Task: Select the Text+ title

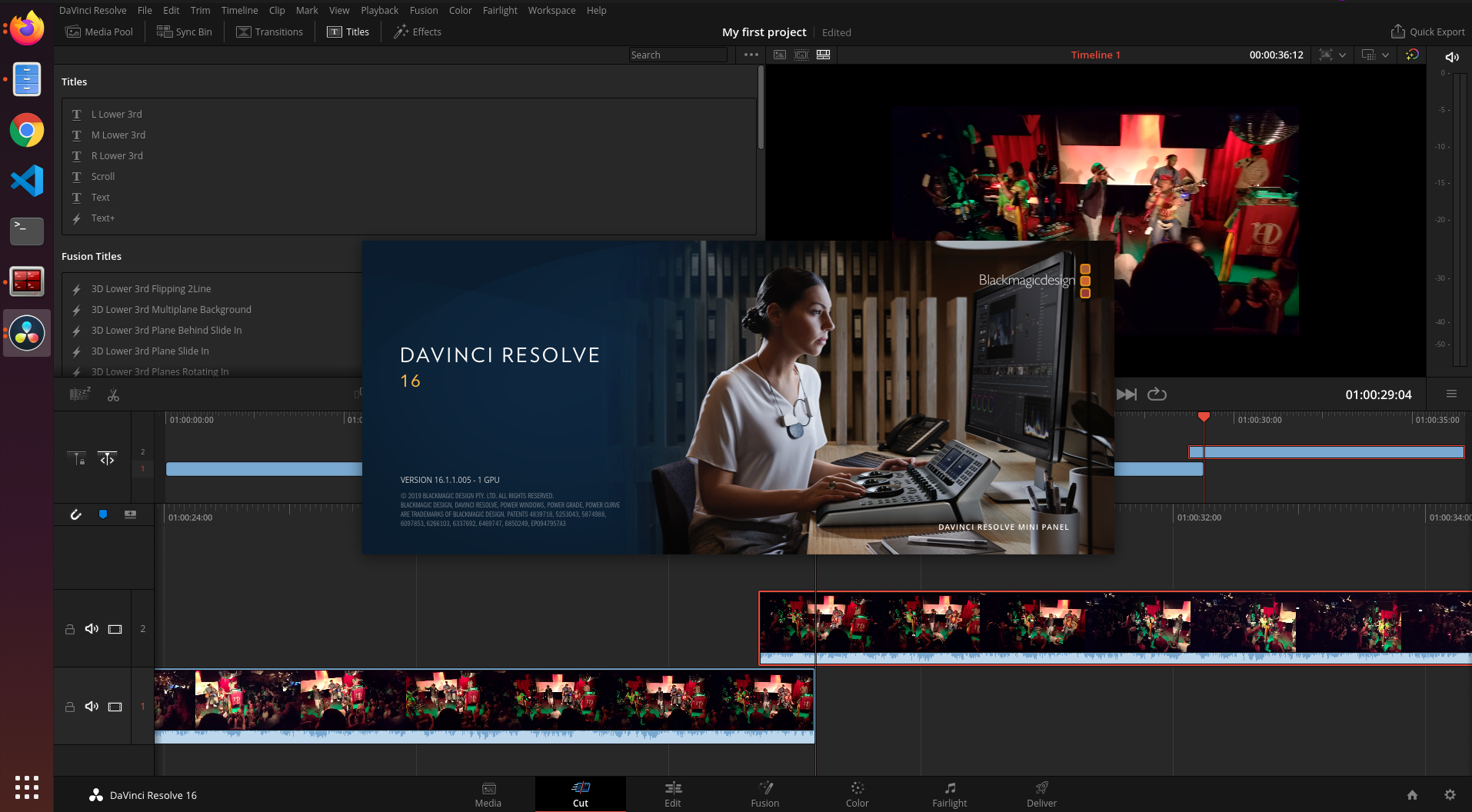Action: [x=102, y=218]
